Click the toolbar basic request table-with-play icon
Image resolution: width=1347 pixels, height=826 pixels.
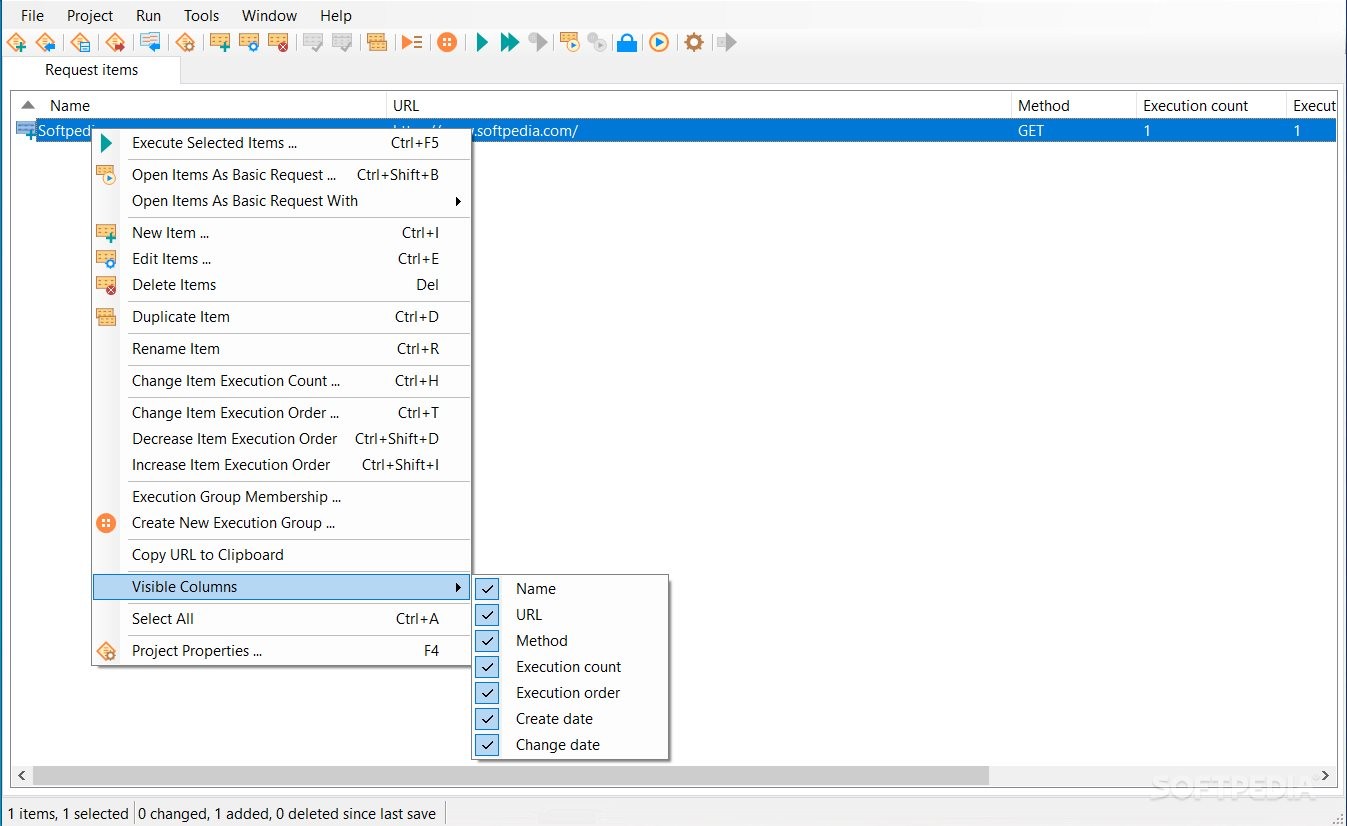tap(569, 42)
